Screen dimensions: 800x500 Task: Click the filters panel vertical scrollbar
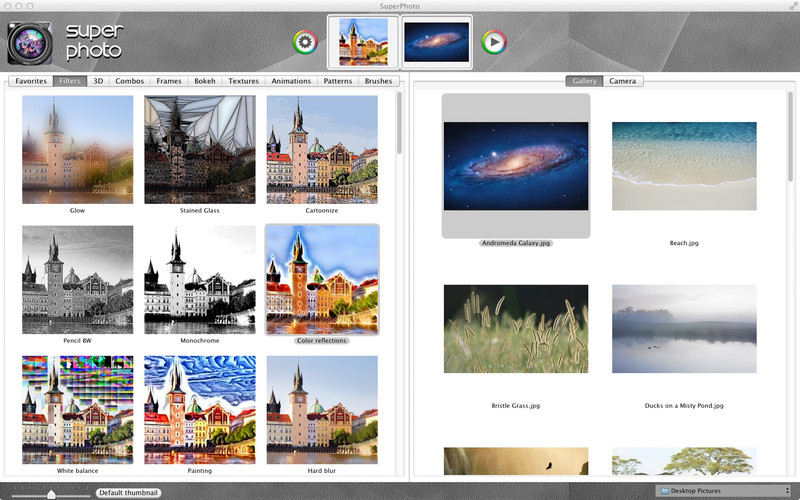[399, 122]
